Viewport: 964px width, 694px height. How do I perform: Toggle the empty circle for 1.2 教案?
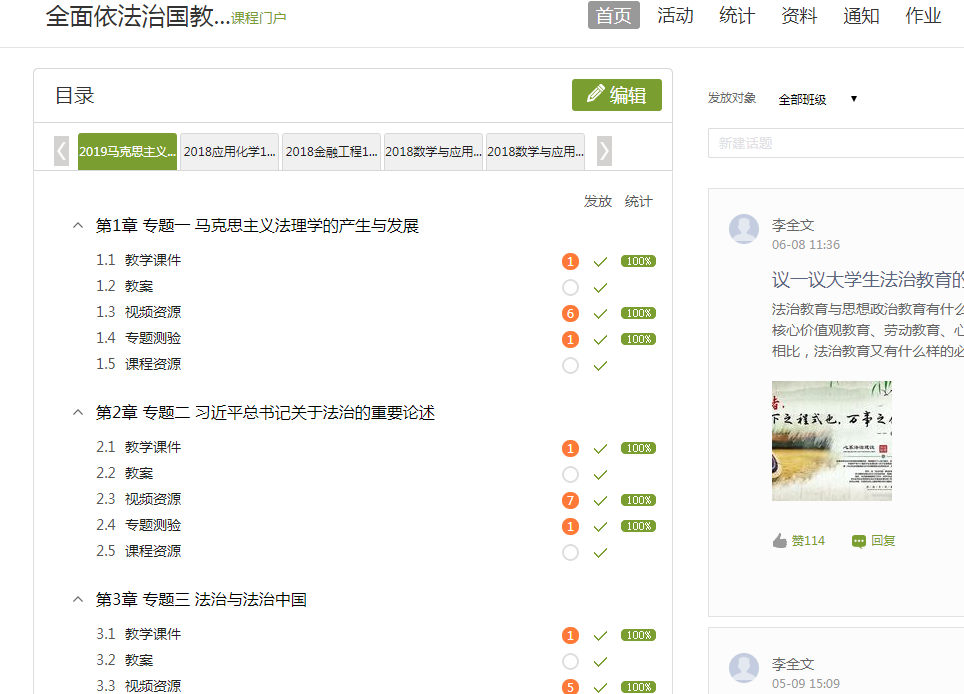[570, 288]
